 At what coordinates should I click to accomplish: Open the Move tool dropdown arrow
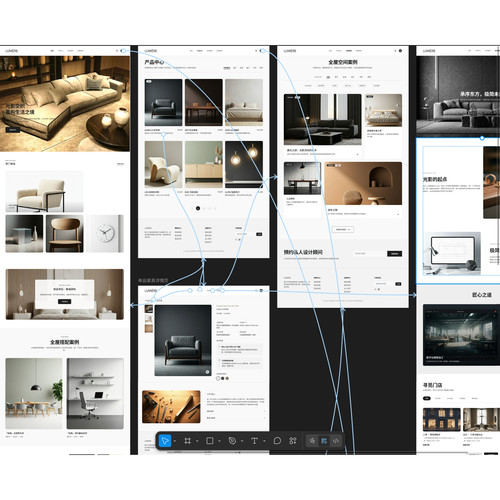click(x=175, y=441)
